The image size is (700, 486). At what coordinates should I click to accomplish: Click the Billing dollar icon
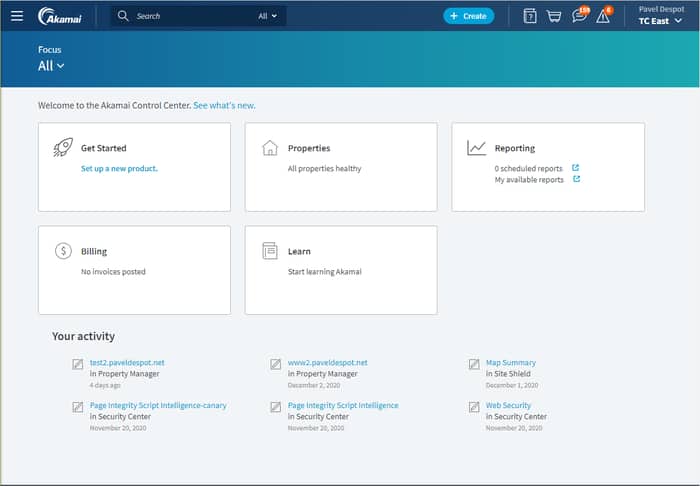pyautogui.click(x=63, y=251)
